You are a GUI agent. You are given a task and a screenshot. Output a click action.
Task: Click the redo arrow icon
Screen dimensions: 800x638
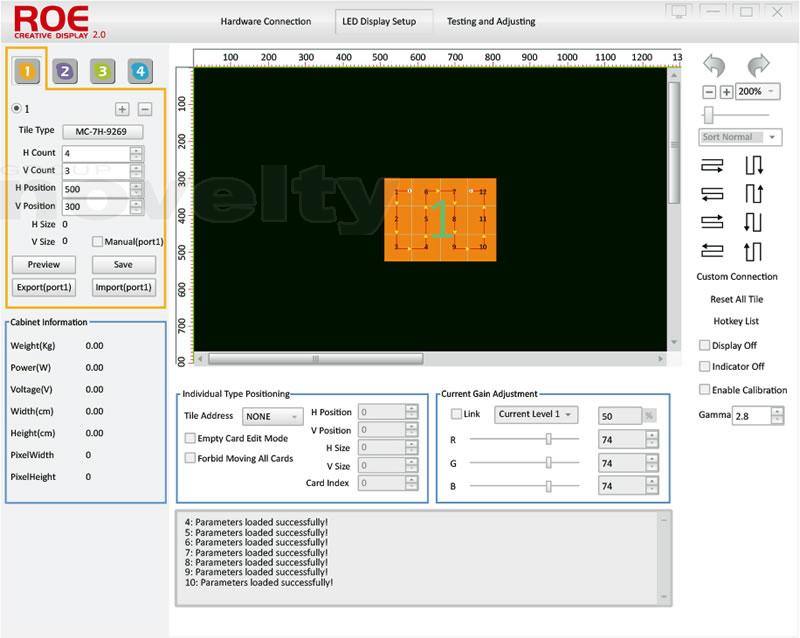coord(758,67)
